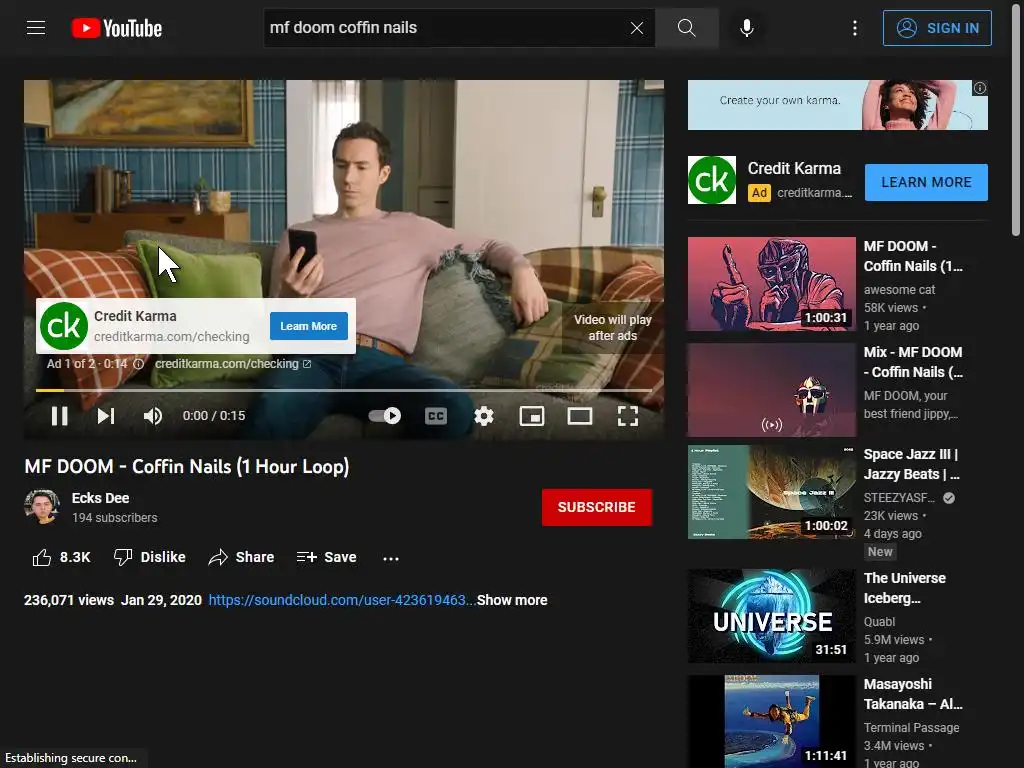Share the video
Screen dimensions: 1024x768
[241, 557]
